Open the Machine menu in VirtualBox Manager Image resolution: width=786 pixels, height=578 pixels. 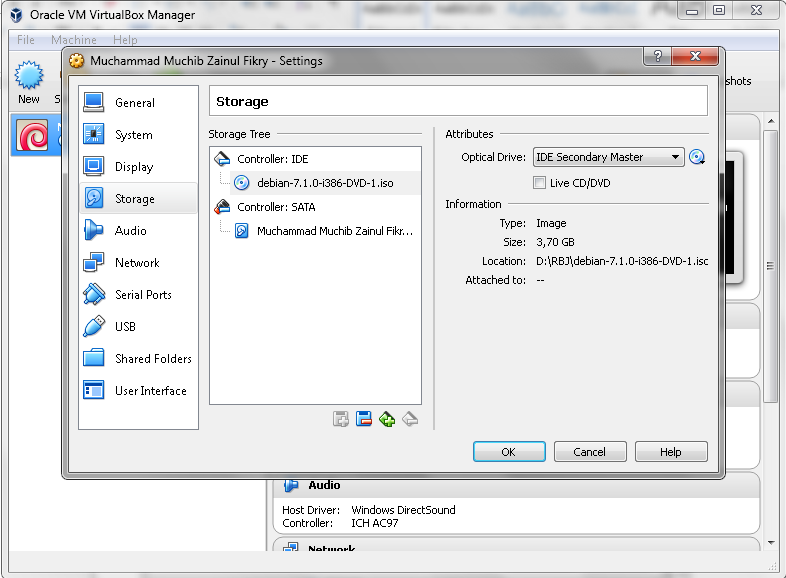(74, 40)
